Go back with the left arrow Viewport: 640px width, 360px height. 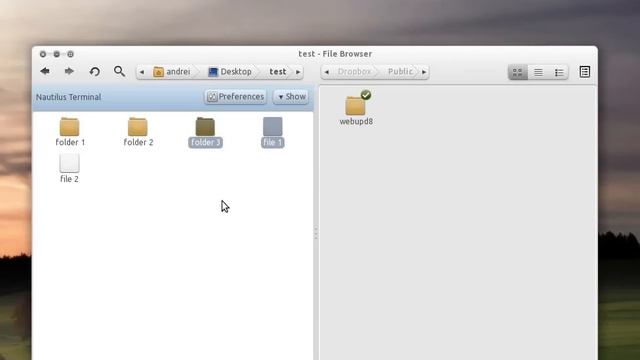click(45, 71)
